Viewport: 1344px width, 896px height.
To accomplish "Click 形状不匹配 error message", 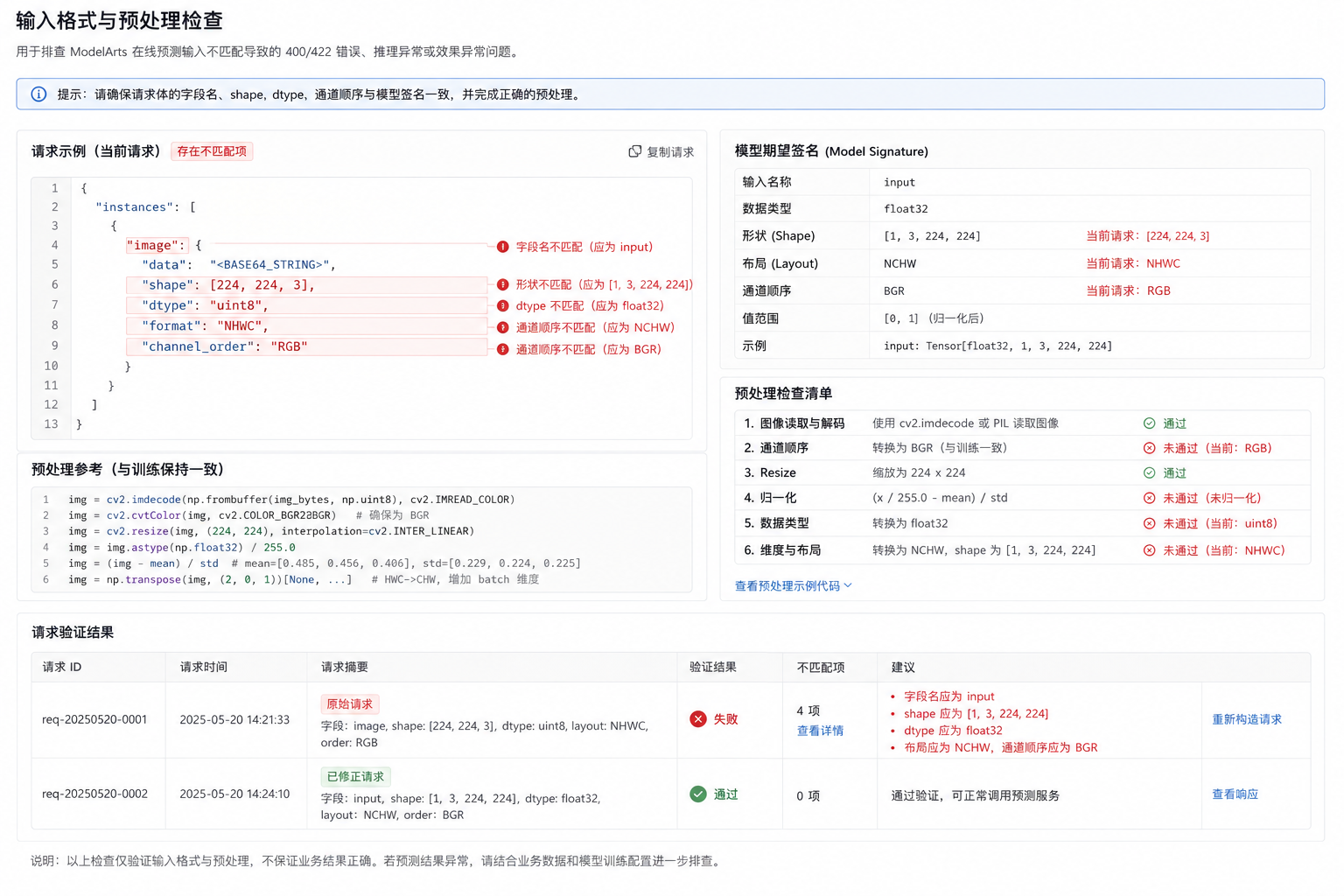I will [605, 284].
